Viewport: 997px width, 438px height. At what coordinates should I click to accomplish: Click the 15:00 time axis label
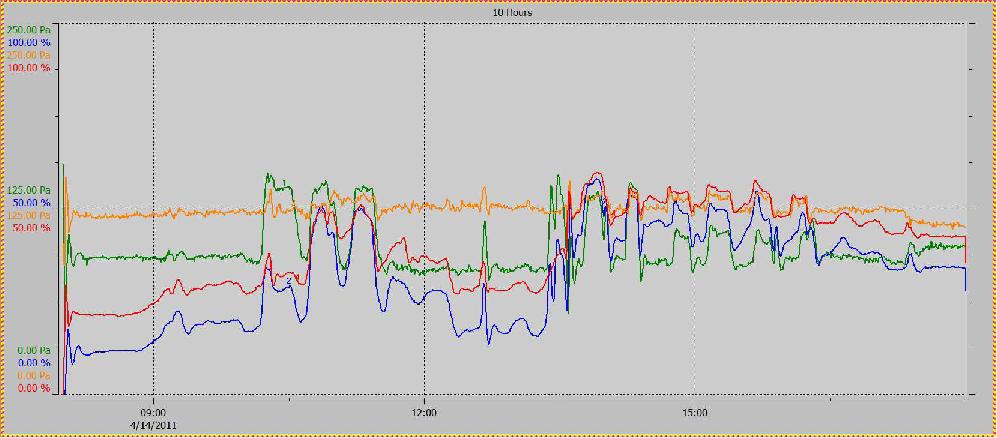pos(695,412)
